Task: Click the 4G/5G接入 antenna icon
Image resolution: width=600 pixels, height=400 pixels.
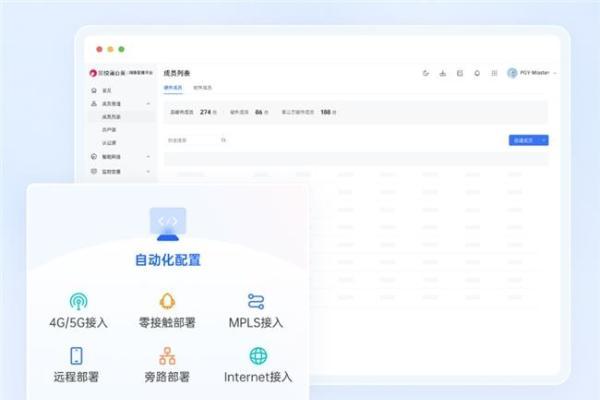Action: [78, 301]
